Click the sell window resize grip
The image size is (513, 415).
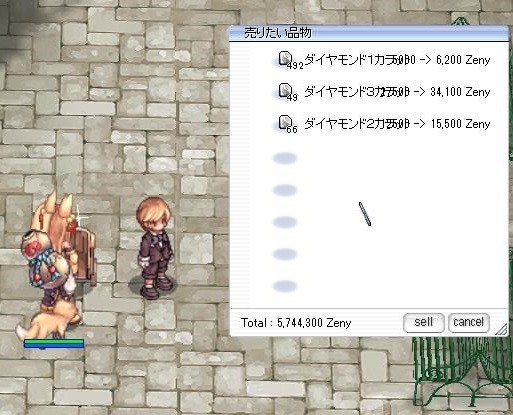pos(501,329)
